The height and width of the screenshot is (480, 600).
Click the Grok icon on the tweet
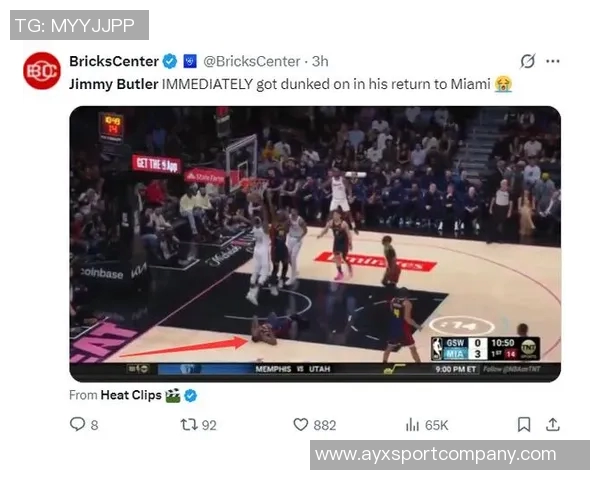coord(527,61)
